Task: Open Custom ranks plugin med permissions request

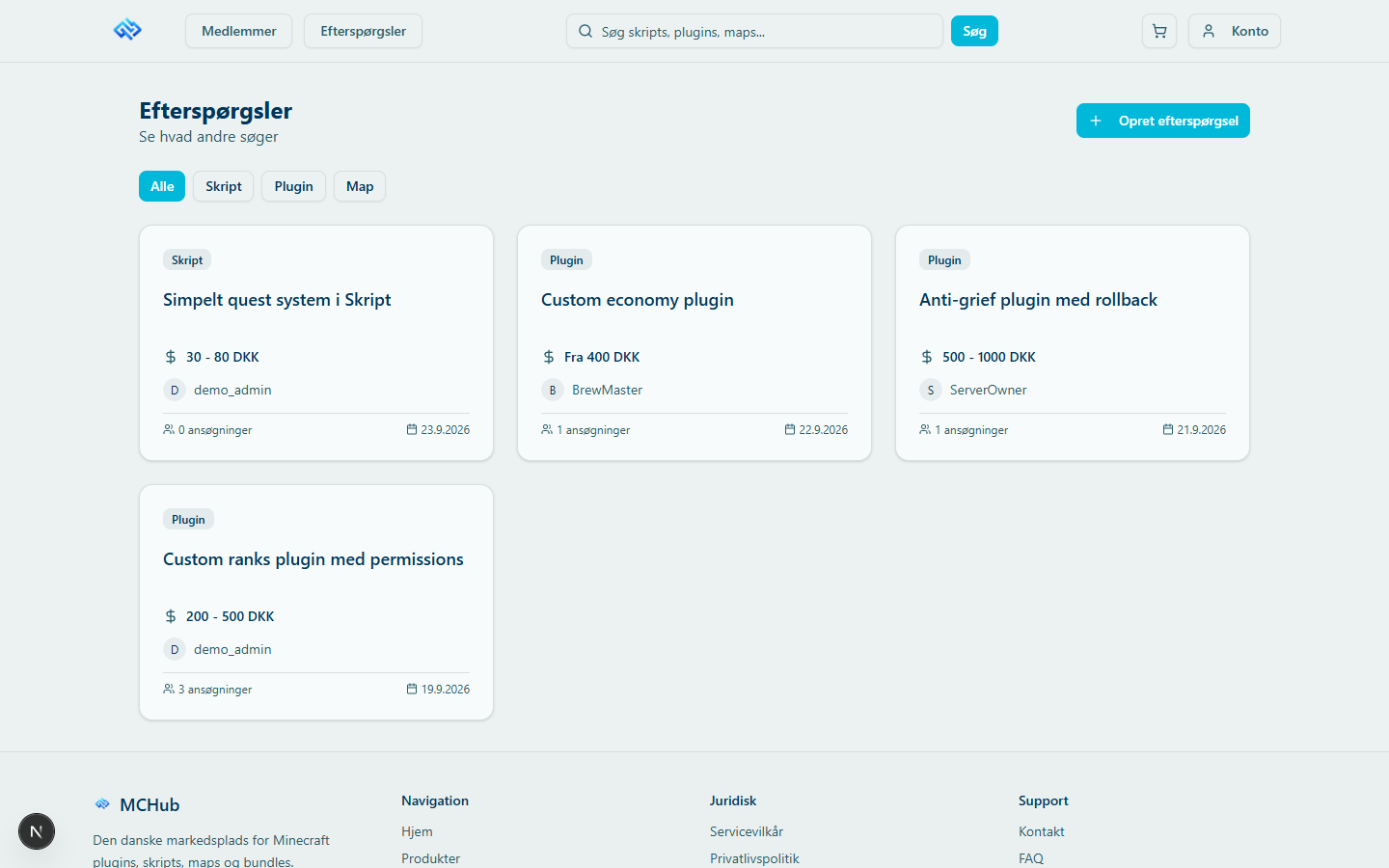Action: click(x=313, y=559)
